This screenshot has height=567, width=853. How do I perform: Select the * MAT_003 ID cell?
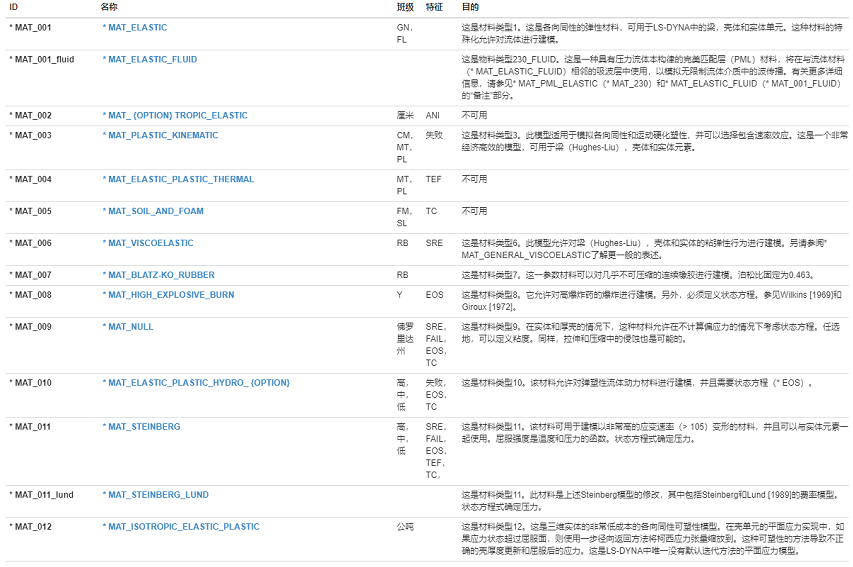click(x=30, y=135)
